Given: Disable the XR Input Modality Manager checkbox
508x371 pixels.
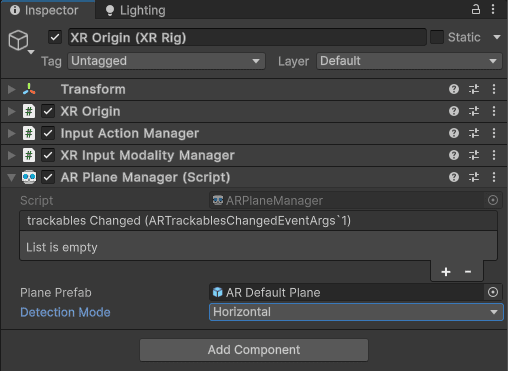Looking at the screenshot, I should [x=48, y=155].
